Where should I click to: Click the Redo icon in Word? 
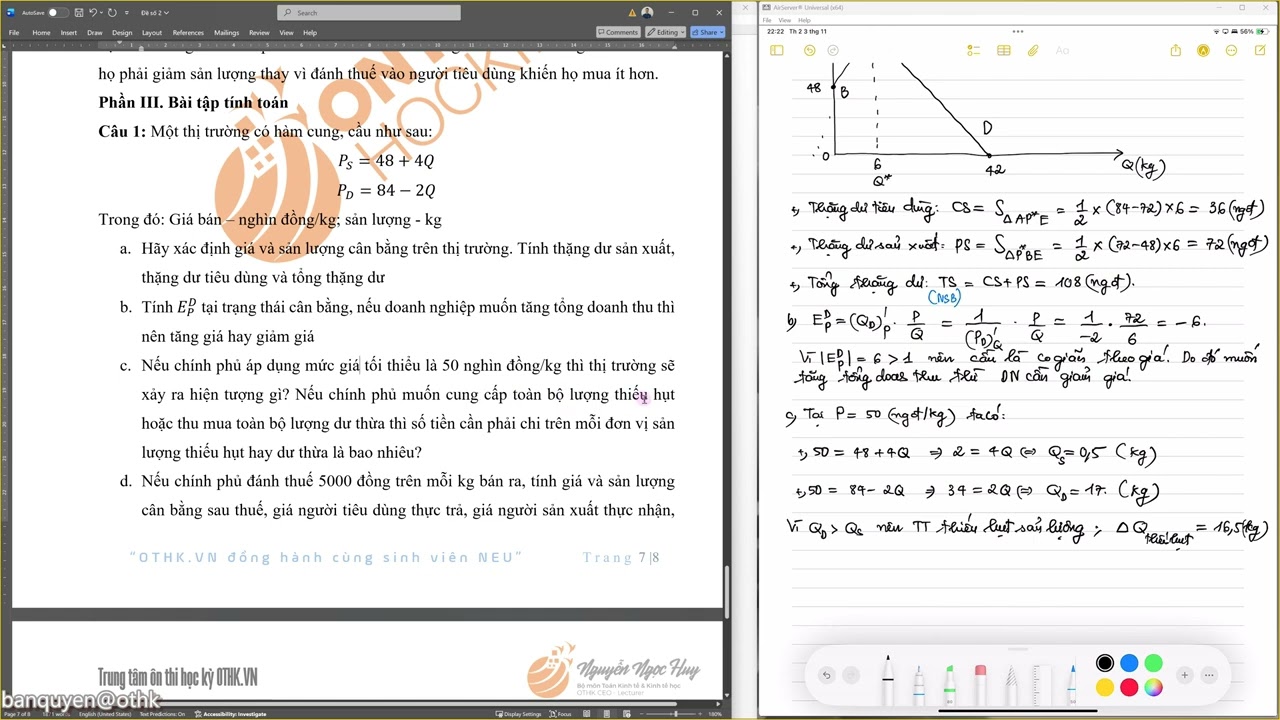(111, 13)
